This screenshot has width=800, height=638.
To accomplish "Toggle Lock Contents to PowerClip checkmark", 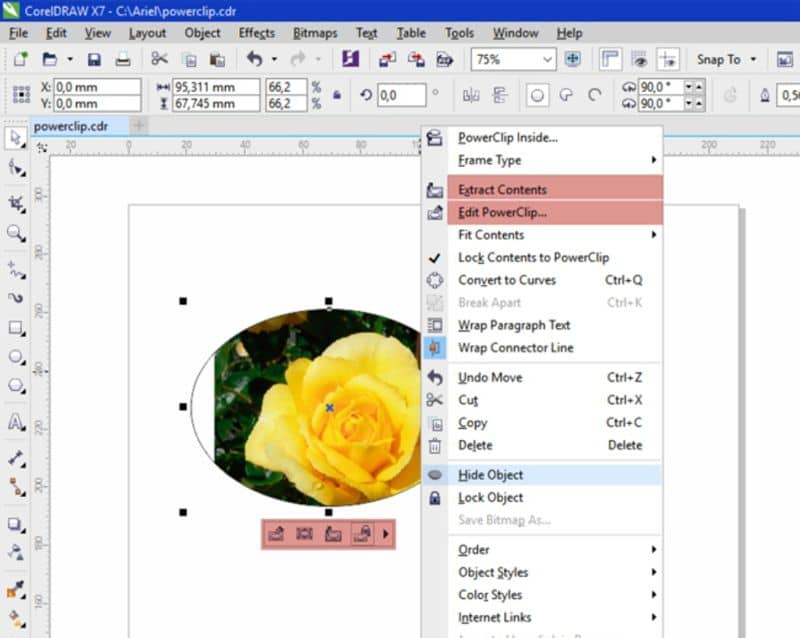I will tap(434, 258).
